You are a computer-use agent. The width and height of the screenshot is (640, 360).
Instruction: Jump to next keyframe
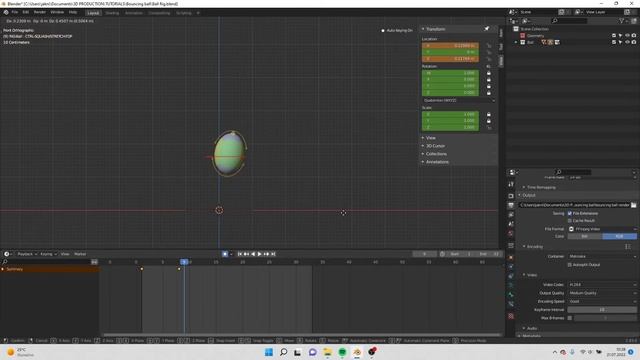(x=267, y=254)
